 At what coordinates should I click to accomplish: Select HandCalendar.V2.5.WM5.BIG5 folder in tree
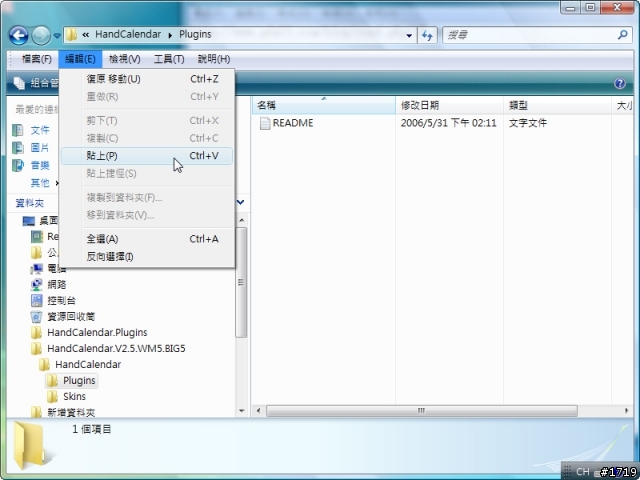pos(116,348)
